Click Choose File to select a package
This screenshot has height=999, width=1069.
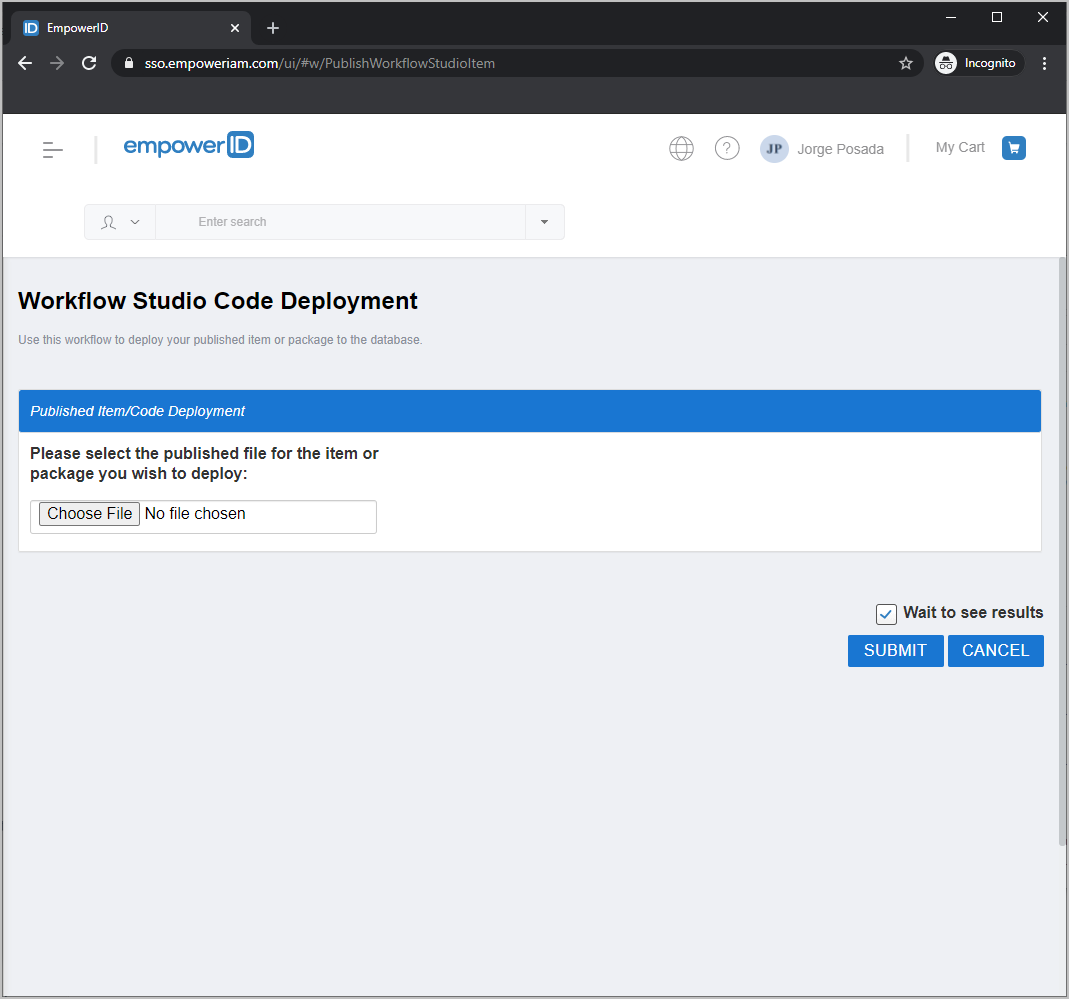(88, 513)
